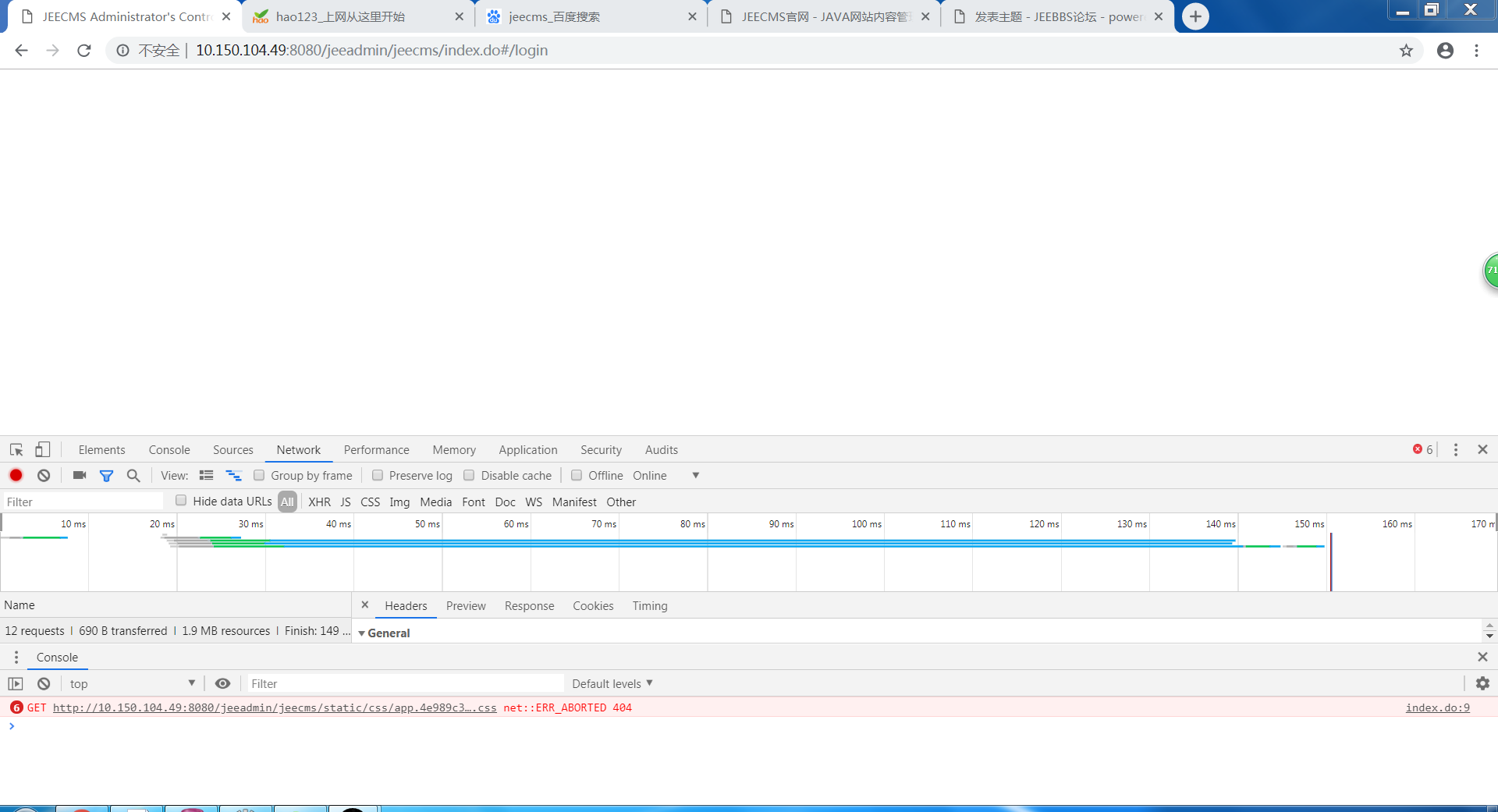Screen dimensions: 1498x812
Task: Toggle the waterfall overview view icon
Action: pyautogui.click(x=233, y=475)
